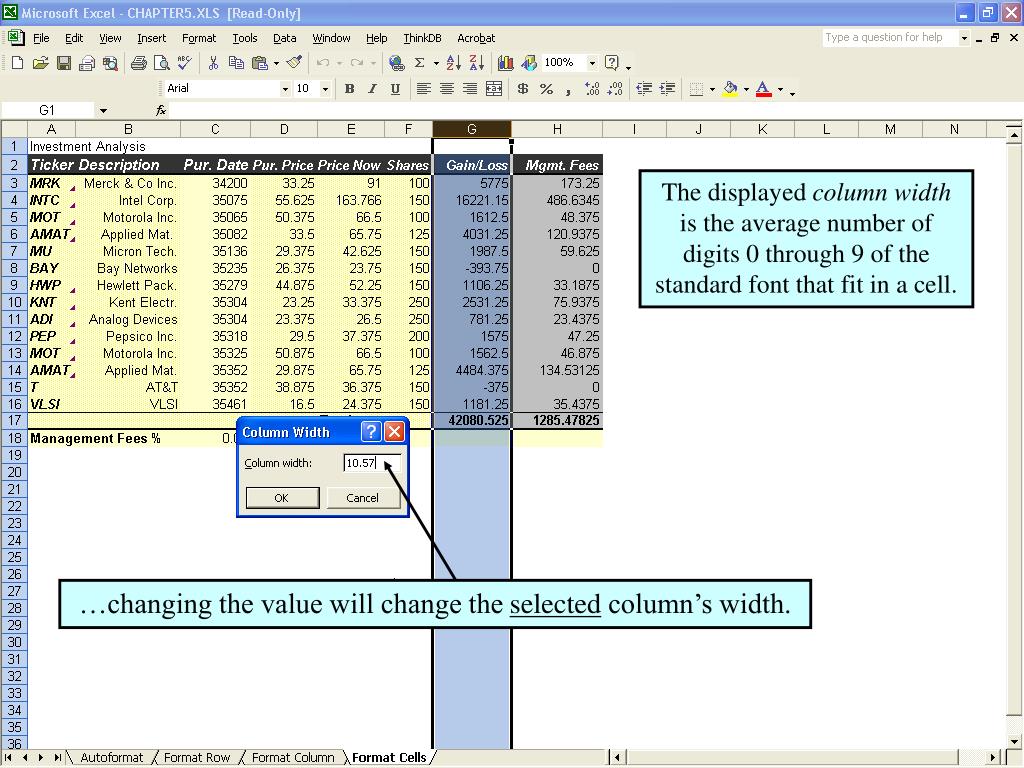The width and height of the screenshot is (1024, 768).
Task: Expand the Arial font name dropdown
Action: 285,89
